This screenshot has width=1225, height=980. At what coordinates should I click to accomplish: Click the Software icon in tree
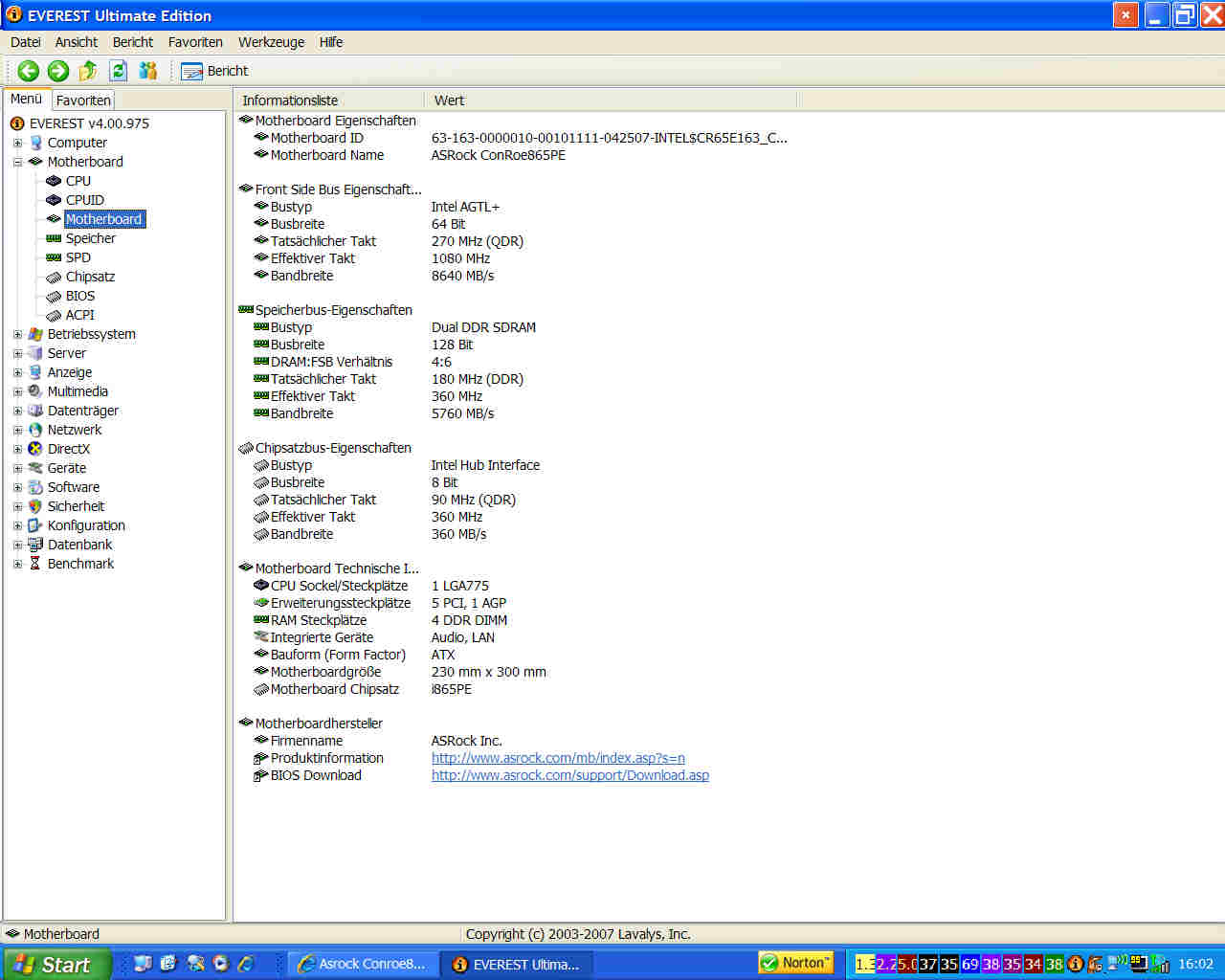(35, 487)
